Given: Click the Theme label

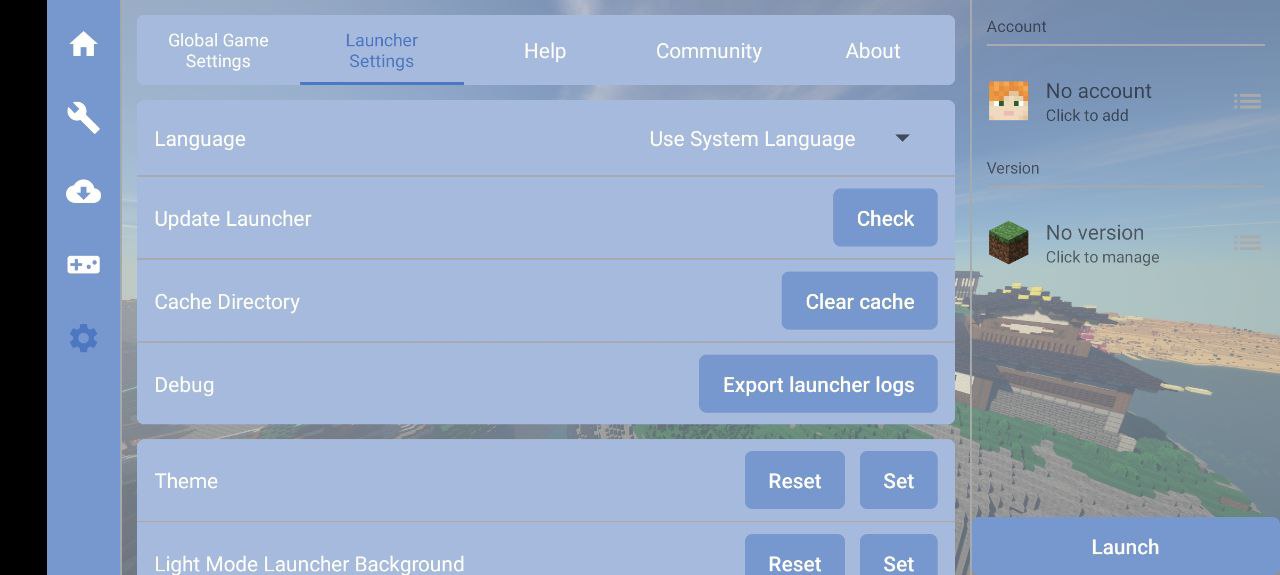Looking at the screenshot, I should click(186, 481).
